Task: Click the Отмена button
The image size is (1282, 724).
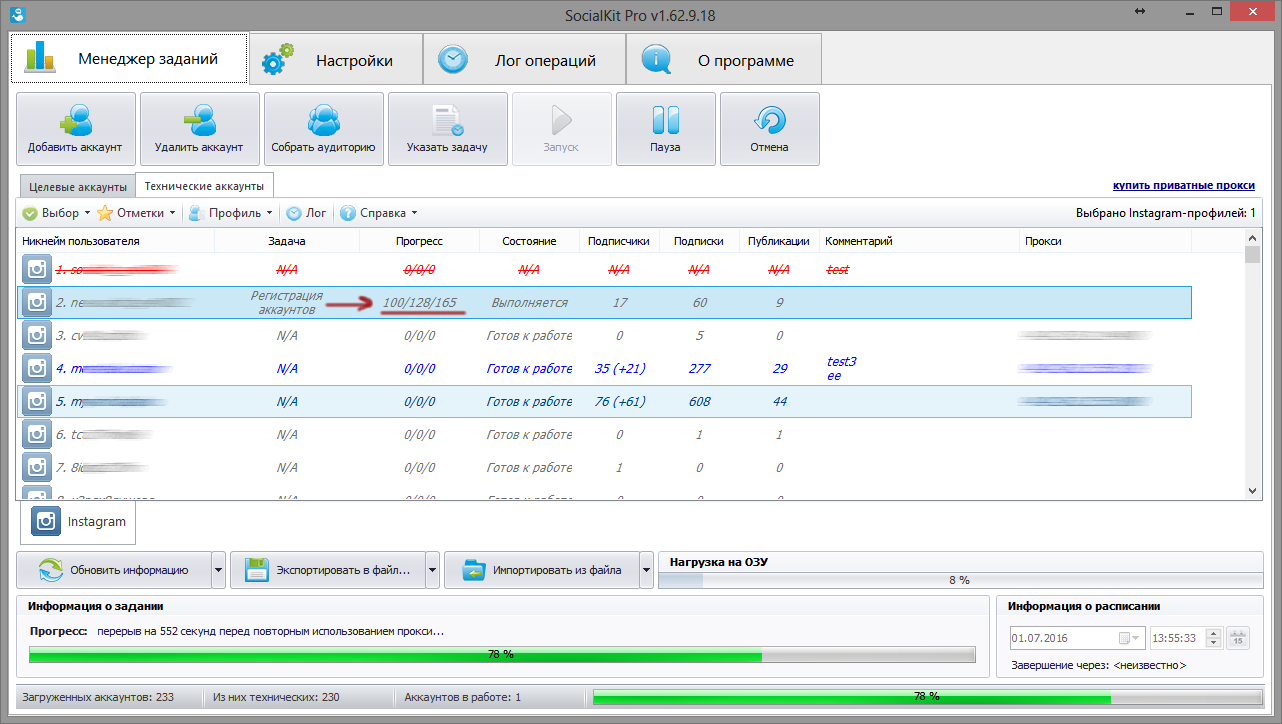Action: coord(769,128)
